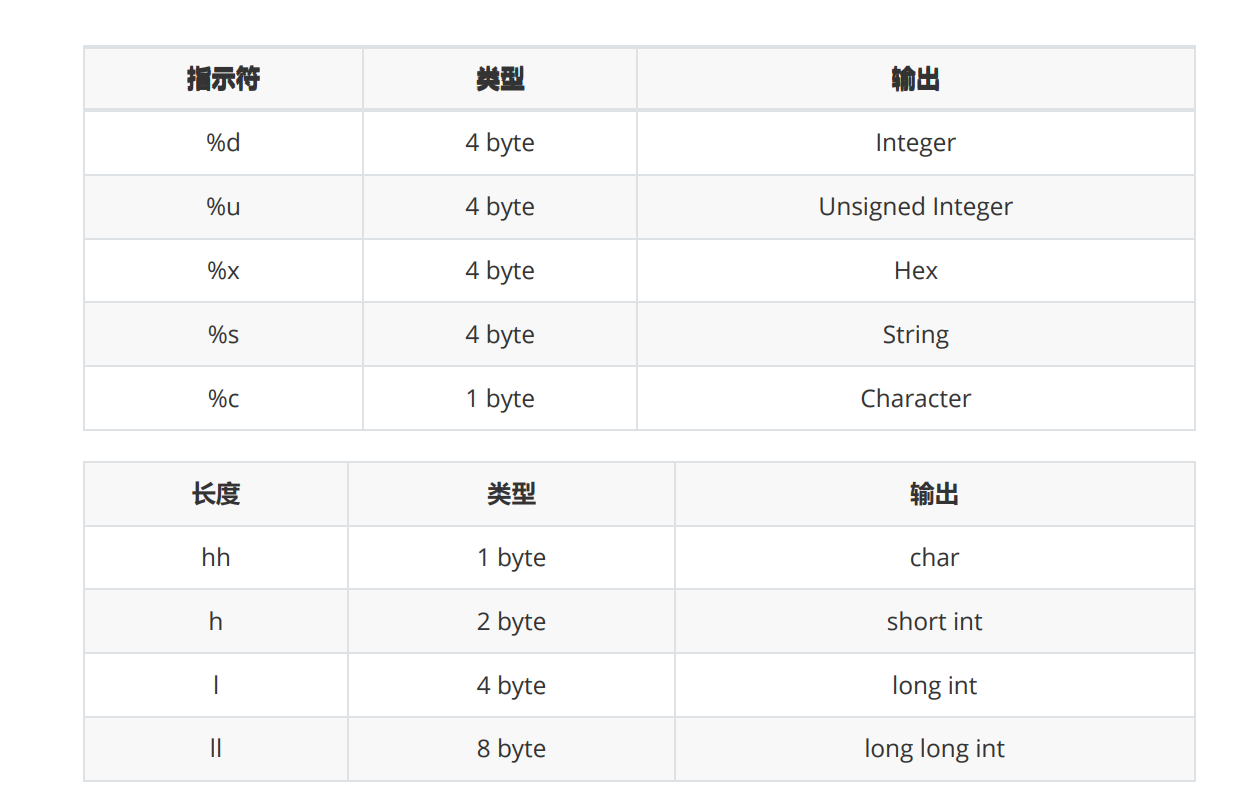This screenshot has width=1239, height=786.
Task: Click the String output cell
Action: pos(915,335)
